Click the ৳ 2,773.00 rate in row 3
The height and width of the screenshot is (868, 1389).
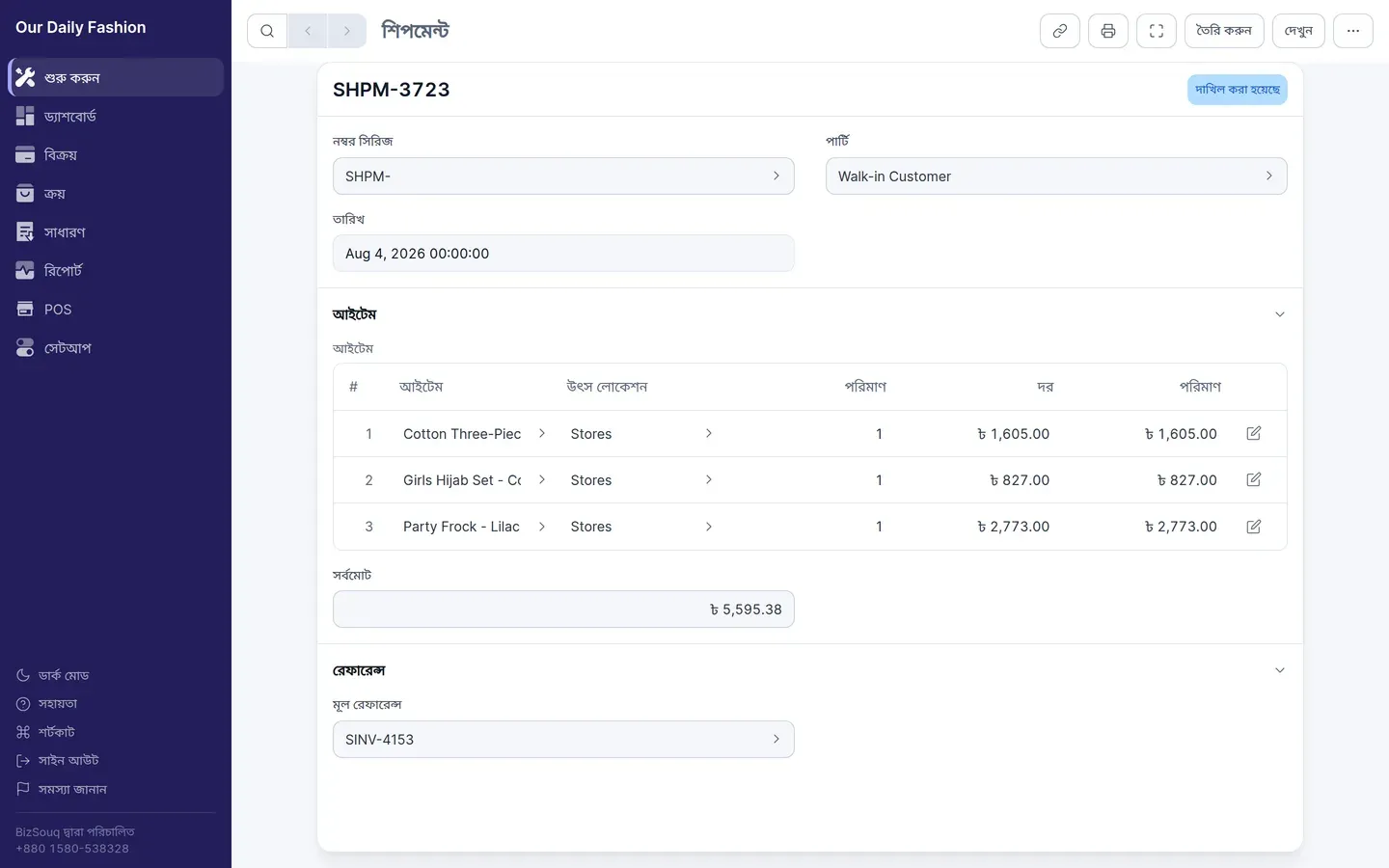click(1013, 527)
